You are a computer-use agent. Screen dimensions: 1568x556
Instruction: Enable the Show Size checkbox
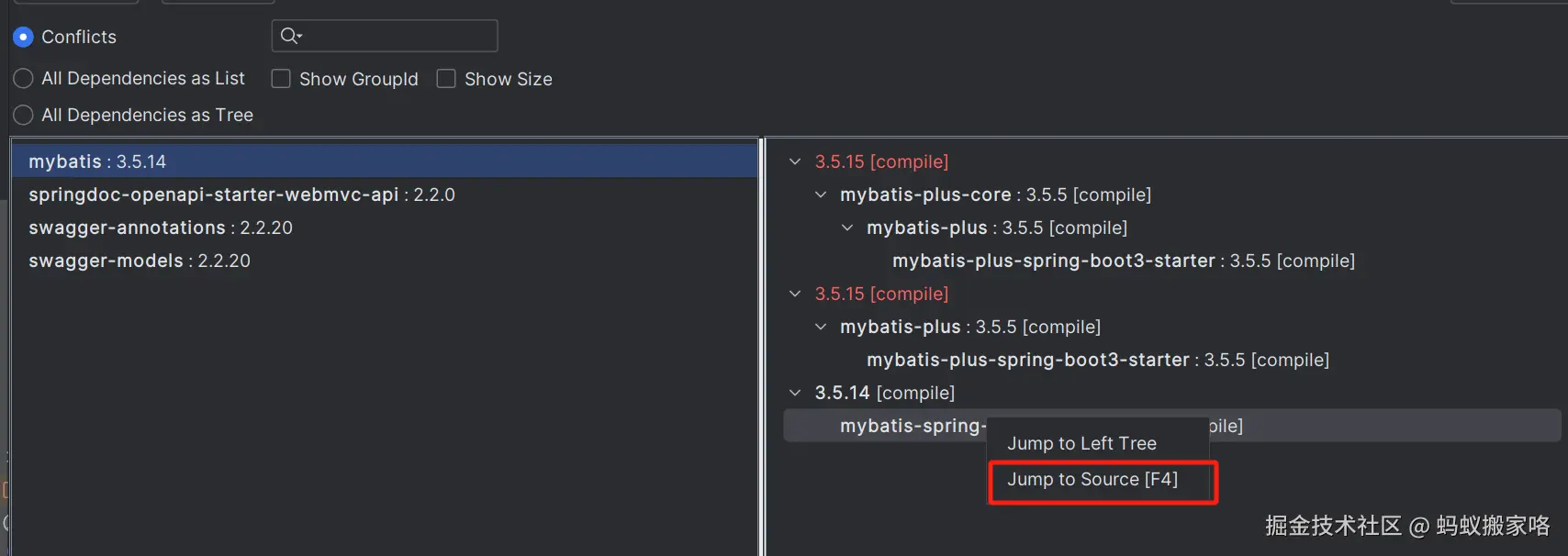[446, 79]
